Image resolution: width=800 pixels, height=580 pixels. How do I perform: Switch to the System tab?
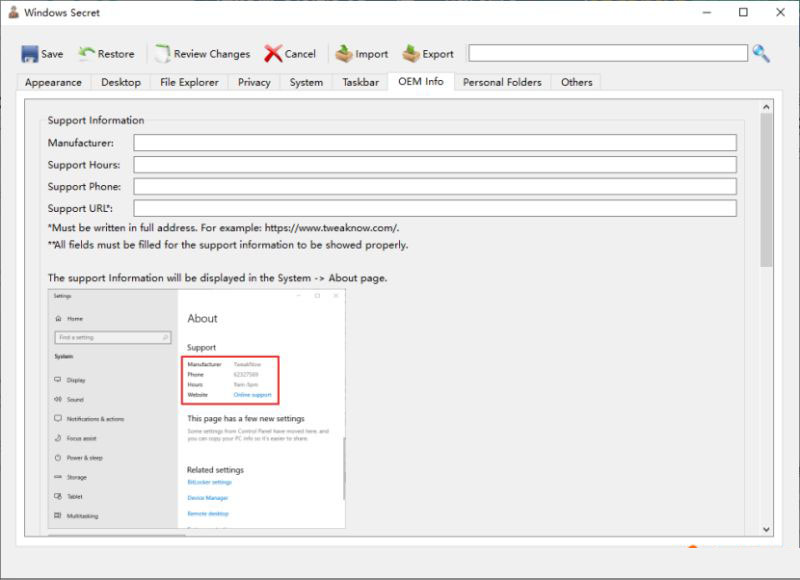306,82
